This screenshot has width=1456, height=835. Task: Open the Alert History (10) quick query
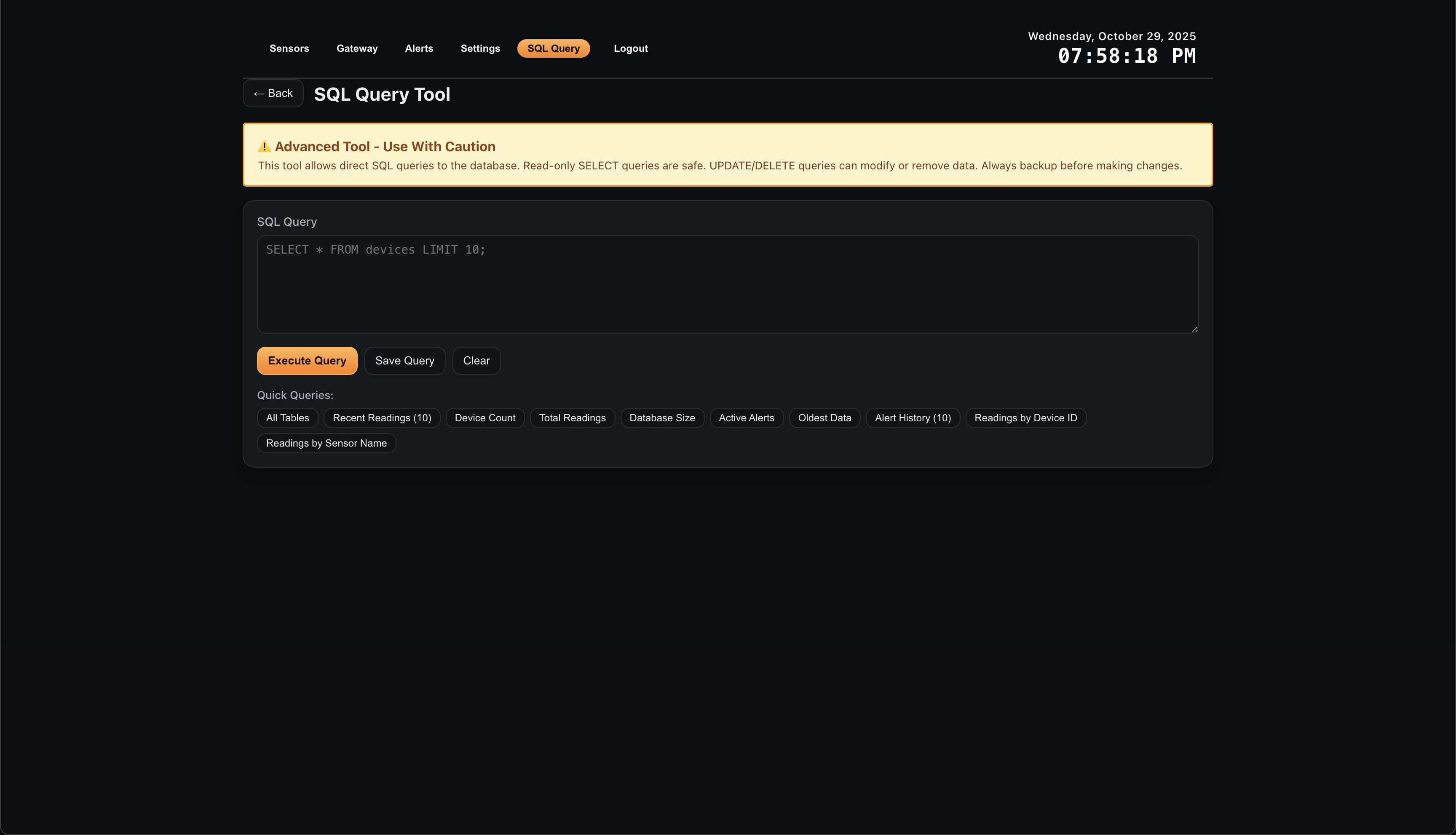point(913,418)
